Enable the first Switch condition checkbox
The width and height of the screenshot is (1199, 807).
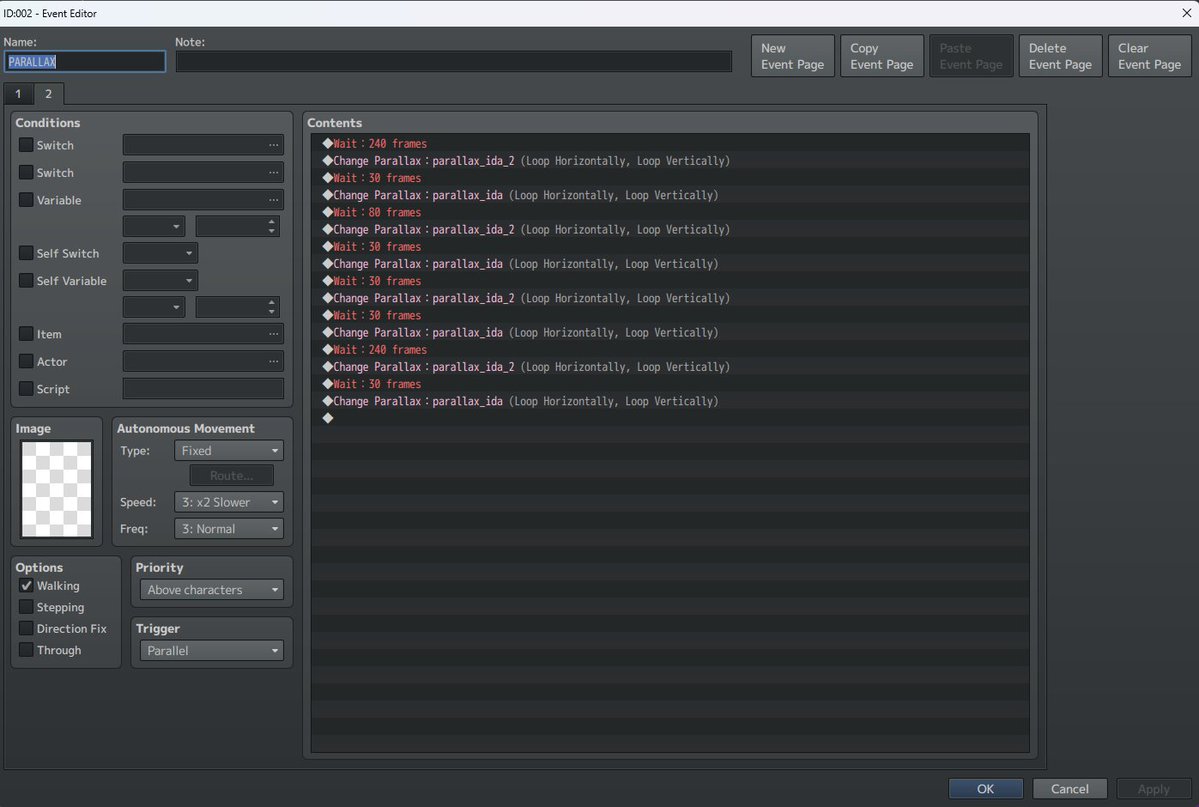[x=26, y=145]
